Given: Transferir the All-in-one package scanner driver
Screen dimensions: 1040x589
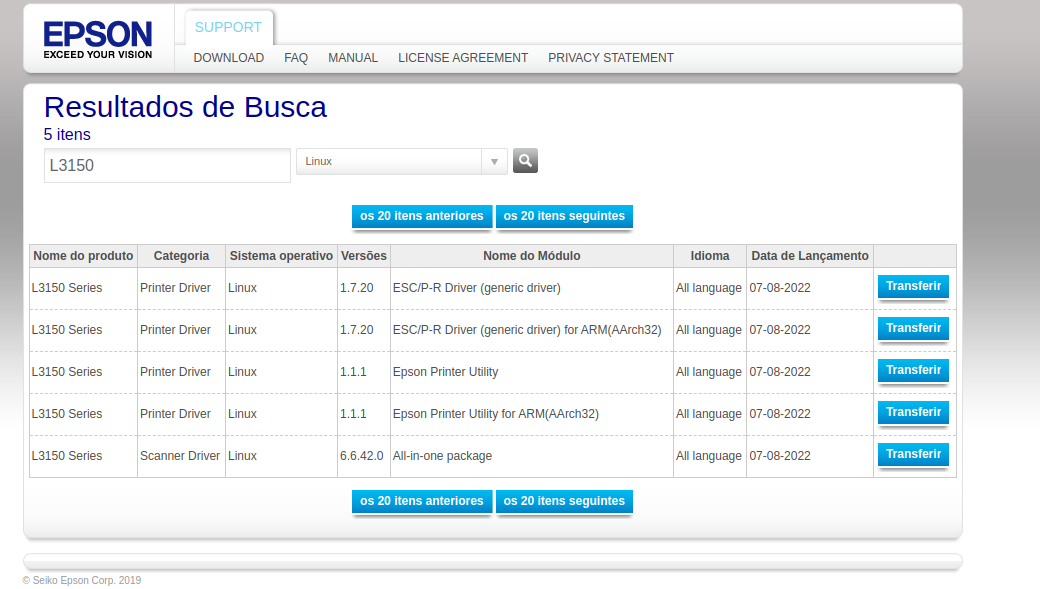Looking at the screenshot, I should 913,454.
